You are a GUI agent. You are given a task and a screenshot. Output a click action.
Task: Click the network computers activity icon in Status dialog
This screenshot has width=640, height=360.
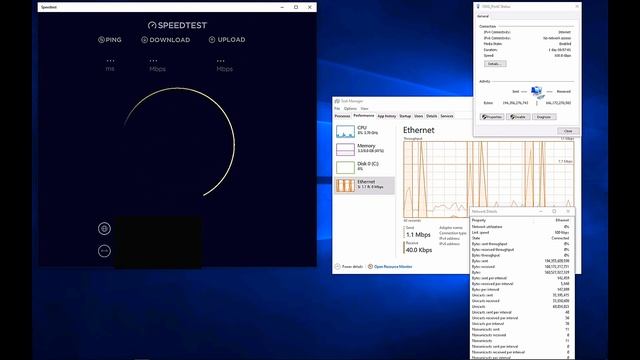(x=537, y=92)
